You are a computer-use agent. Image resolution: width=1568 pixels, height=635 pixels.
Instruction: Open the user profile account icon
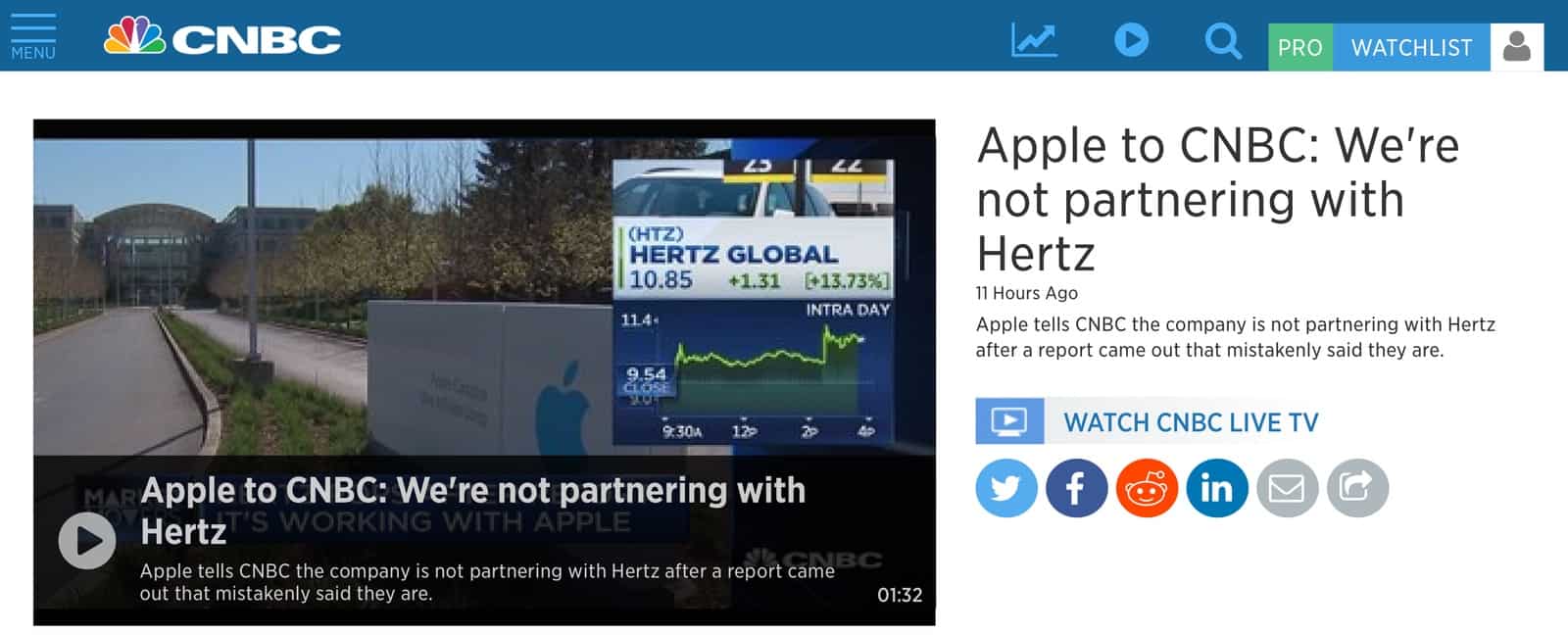(x=1517, y=47)
